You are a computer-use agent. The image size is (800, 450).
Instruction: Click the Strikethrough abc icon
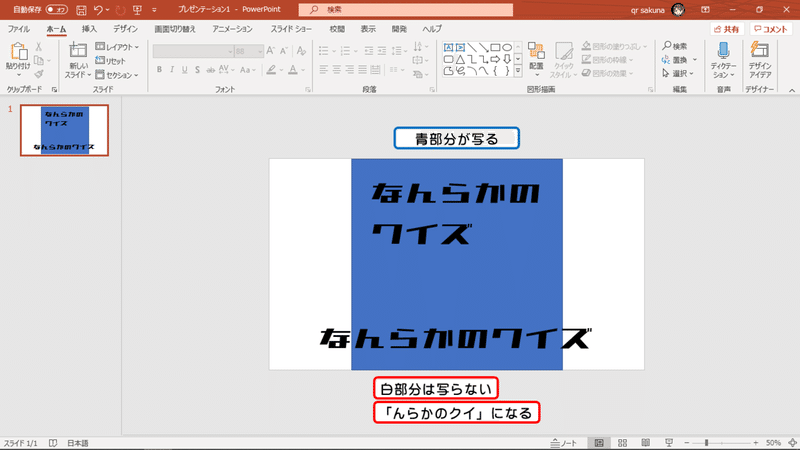[x=210, y=69]
